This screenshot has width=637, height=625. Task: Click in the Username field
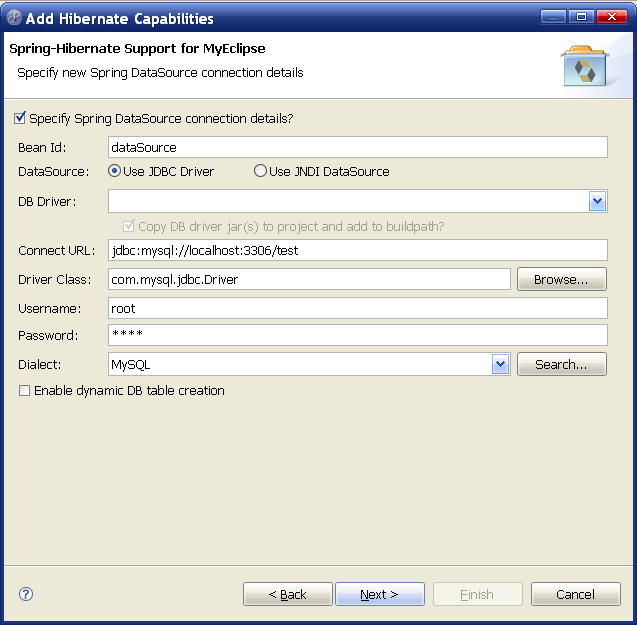pos(358,308)
